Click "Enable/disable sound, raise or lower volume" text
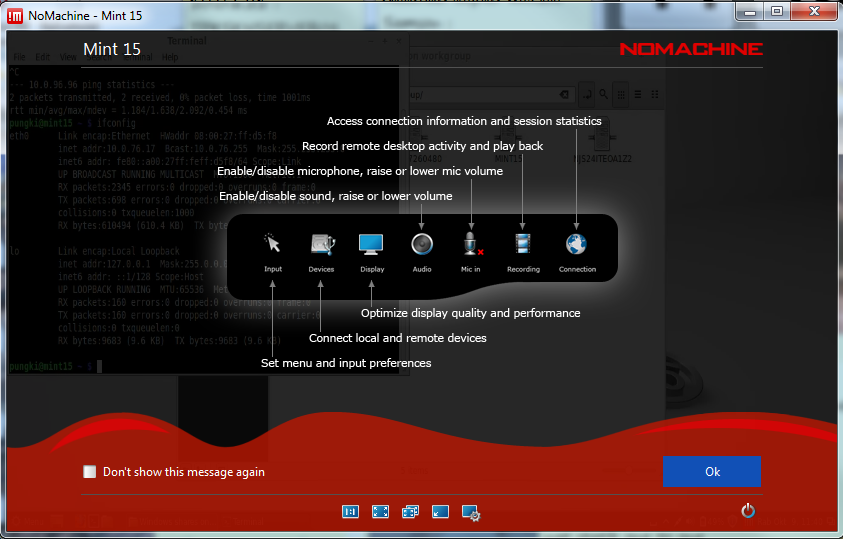The image size is (843, 539). point(335,196)
